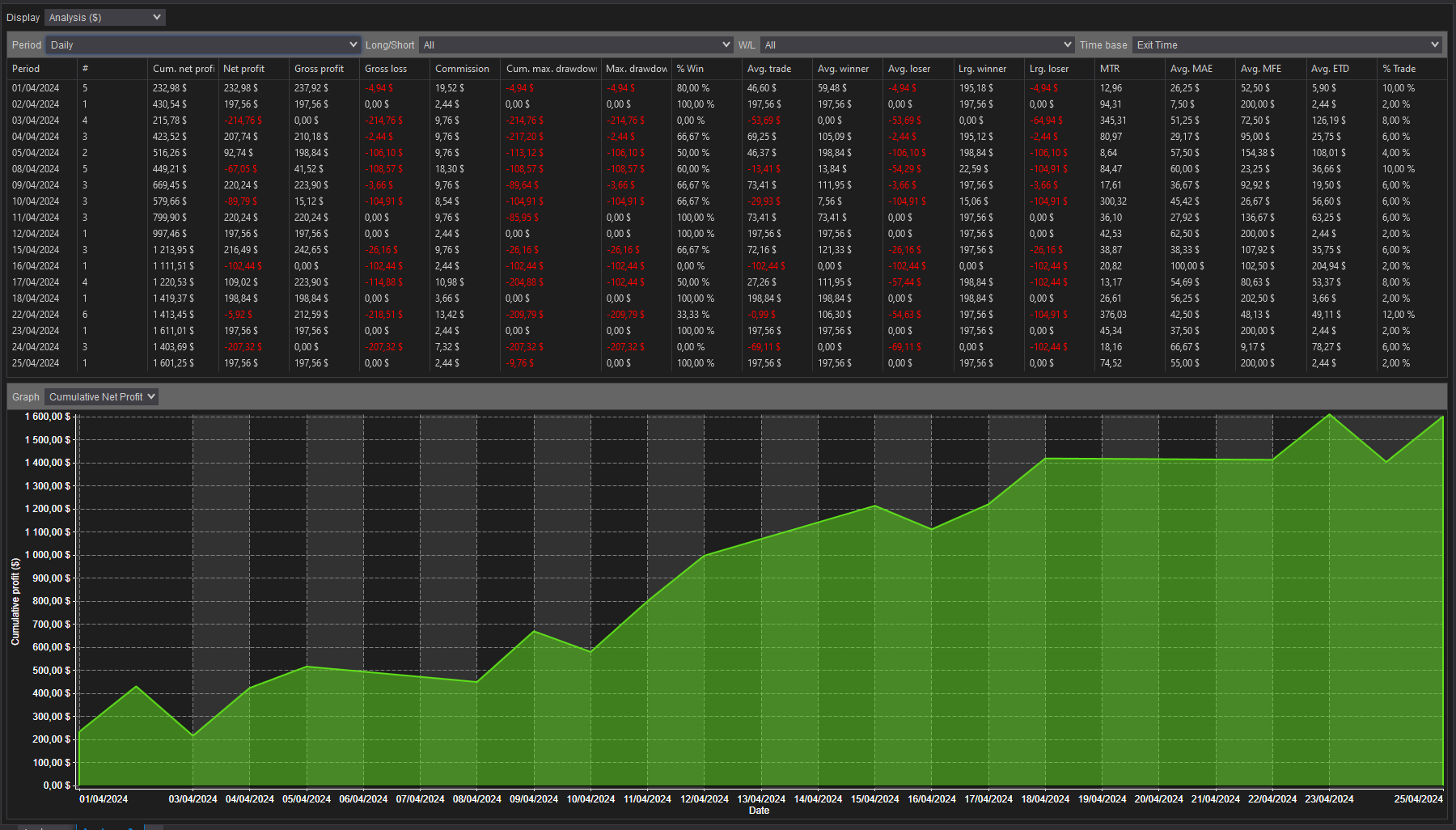Click MTR value 376,03

tap(1113, 315)
